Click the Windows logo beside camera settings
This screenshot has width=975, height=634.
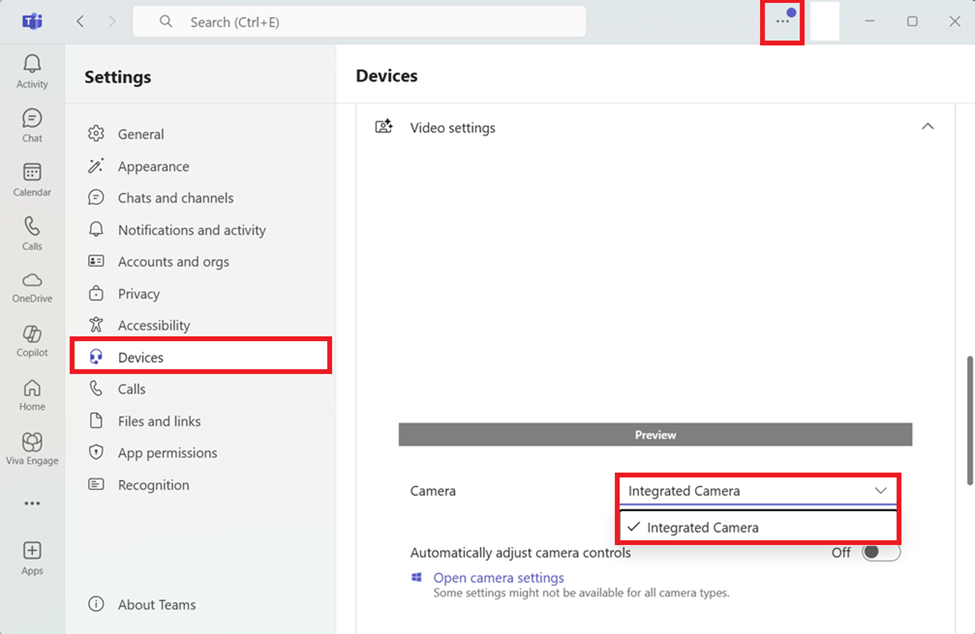pyautogui.click(x=417, y=577)
